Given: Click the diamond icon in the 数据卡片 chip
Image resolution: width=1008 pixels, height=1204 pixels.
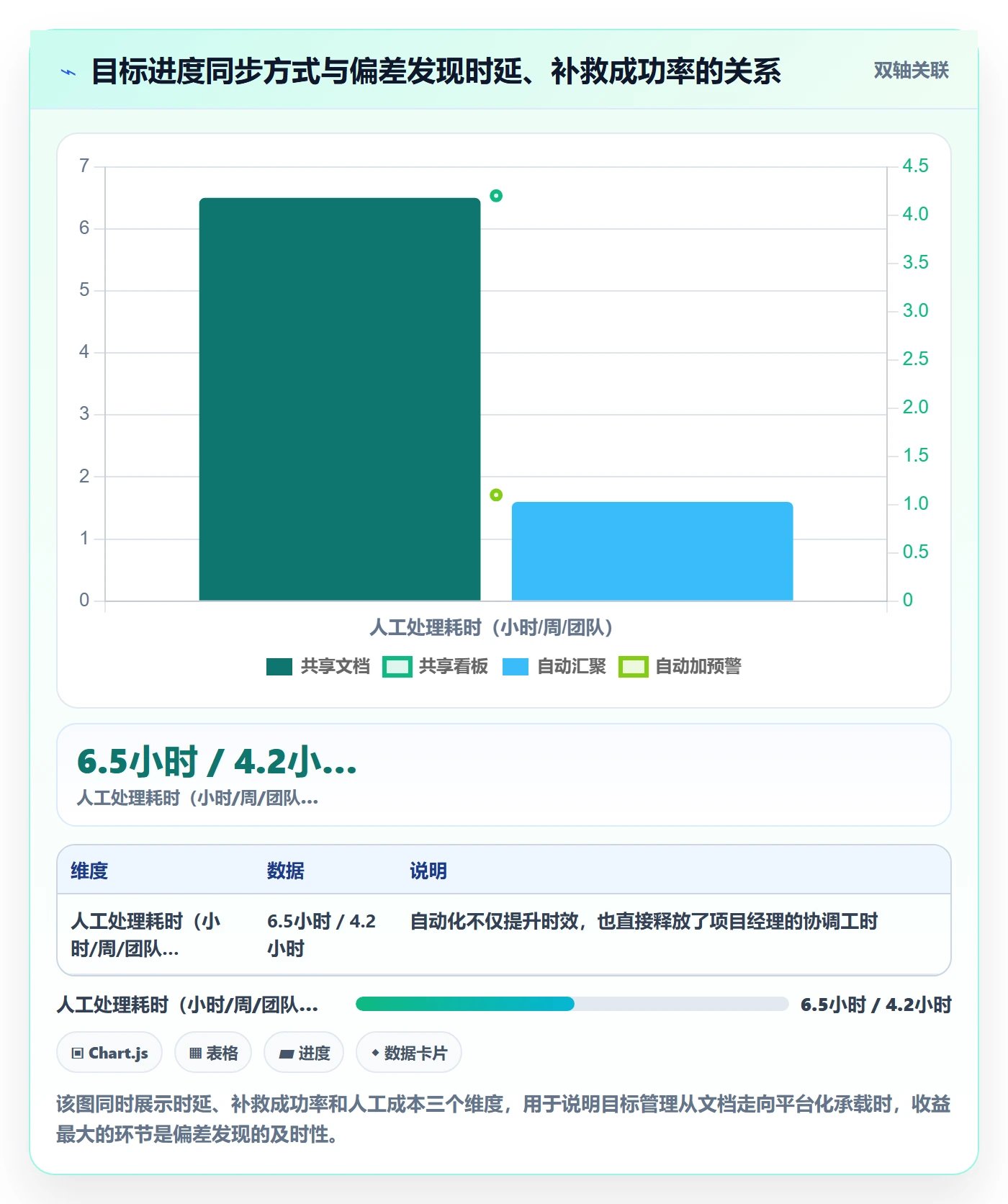Looking at the screenshot, I should pyautogui.click(x=375, y=1053).
